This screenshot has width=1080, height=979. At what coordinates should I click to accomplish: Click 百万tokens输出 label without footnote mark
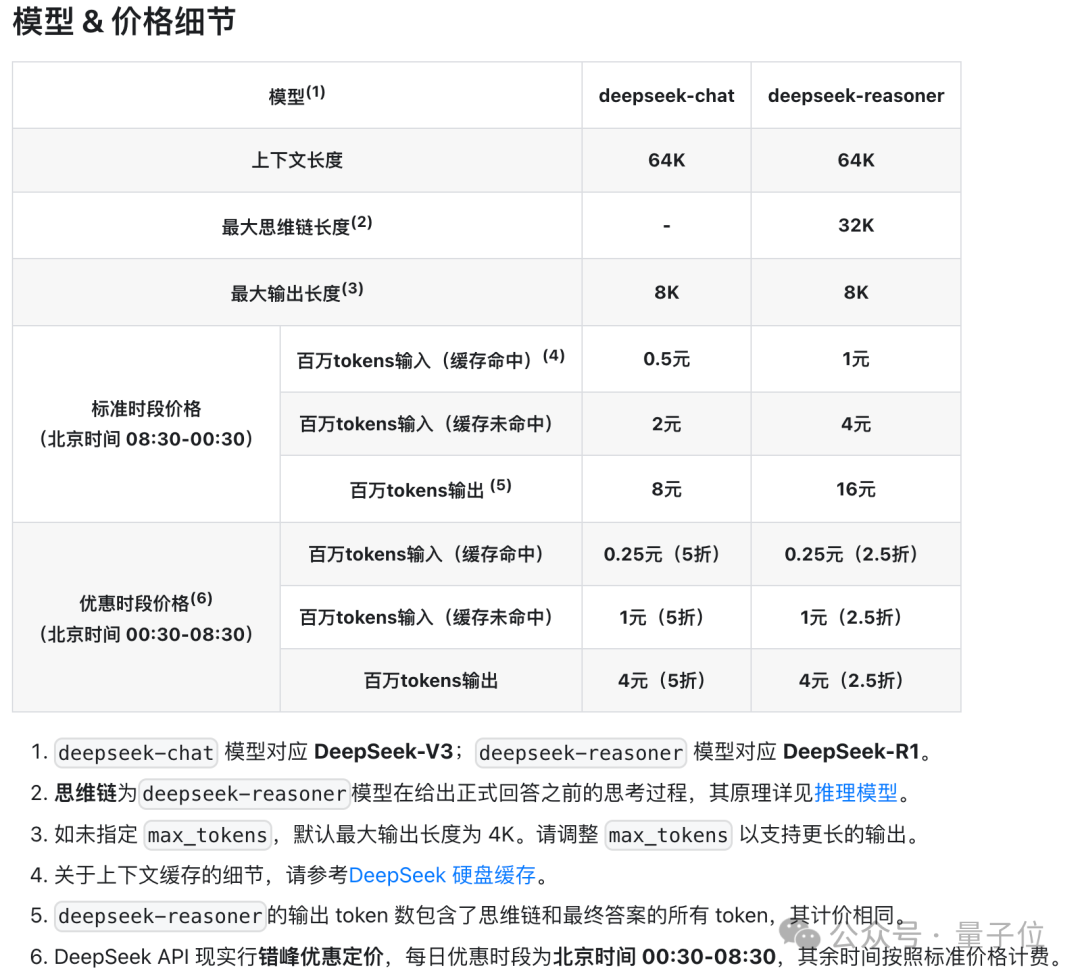[430, 681]
